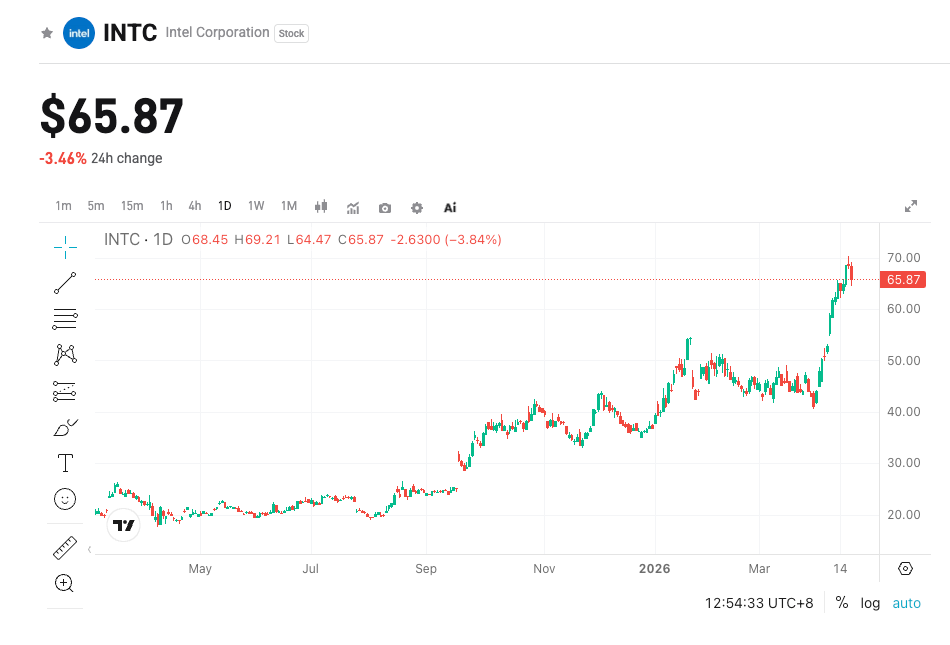Switch to the 1W timeframe
Screen dimensions: 950x645
[256, 206]
